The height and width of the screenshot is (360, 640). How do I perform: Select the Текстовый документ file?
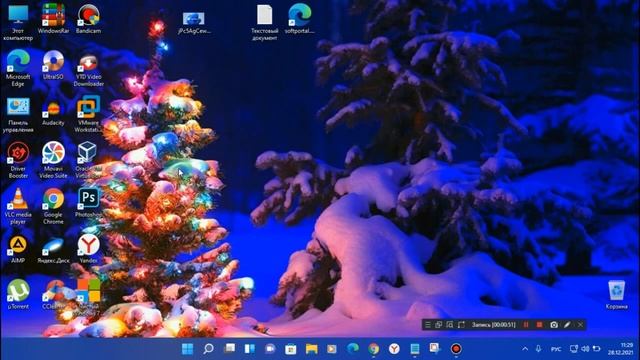pyautogui.click(x=264, y=22)
